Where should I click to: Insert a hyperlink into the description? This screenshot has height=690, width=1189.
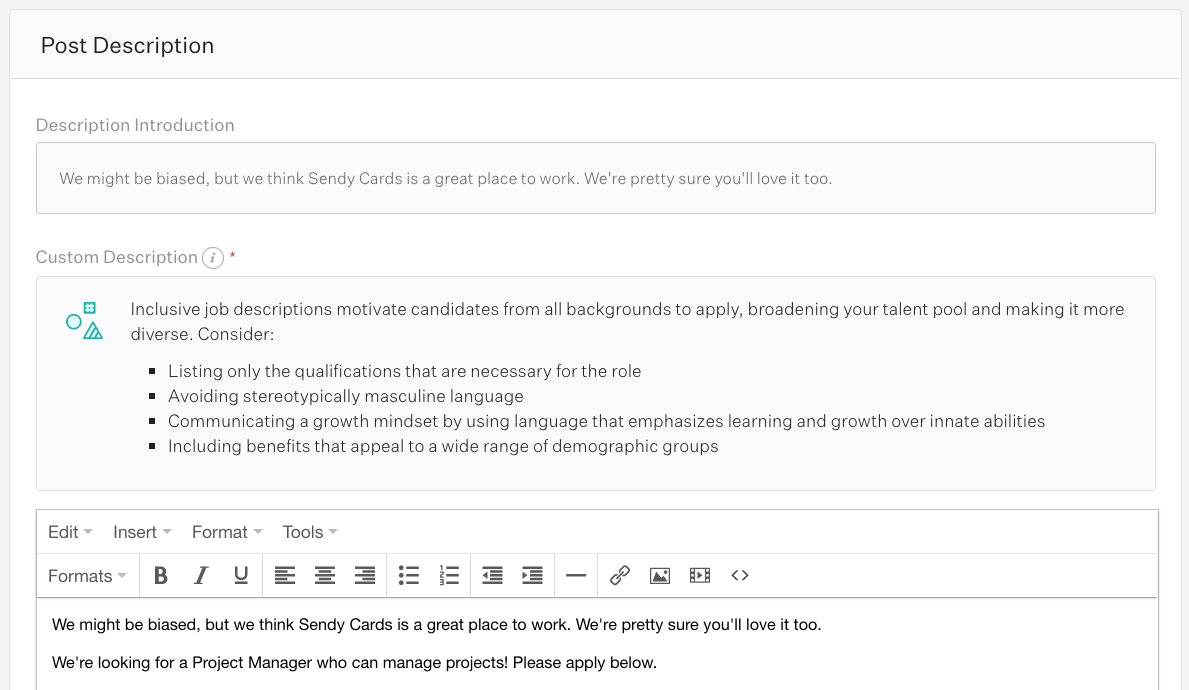tap(619, 575)
